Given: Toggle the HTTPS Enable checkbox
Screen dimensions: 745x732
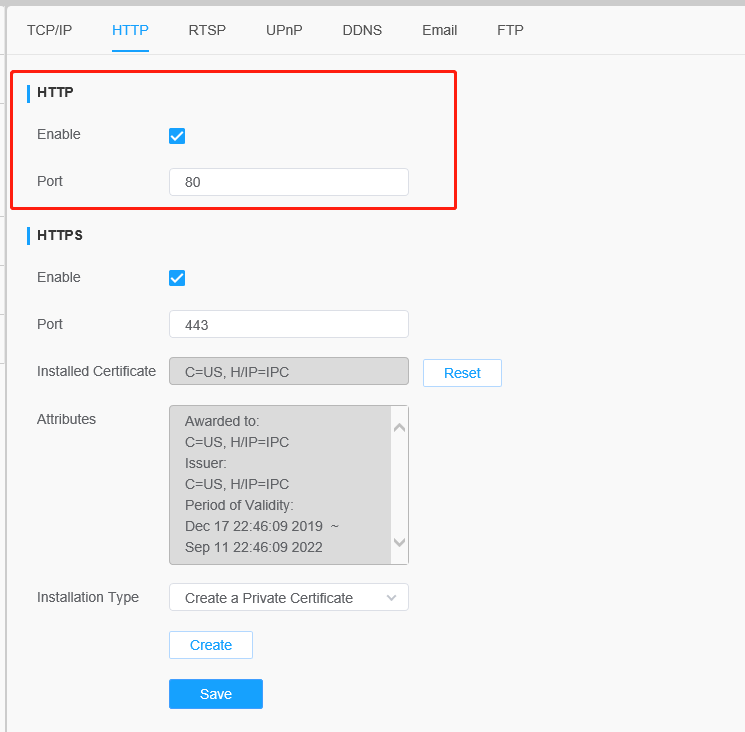Looking at the screenshot, I should tap(177, 278).
